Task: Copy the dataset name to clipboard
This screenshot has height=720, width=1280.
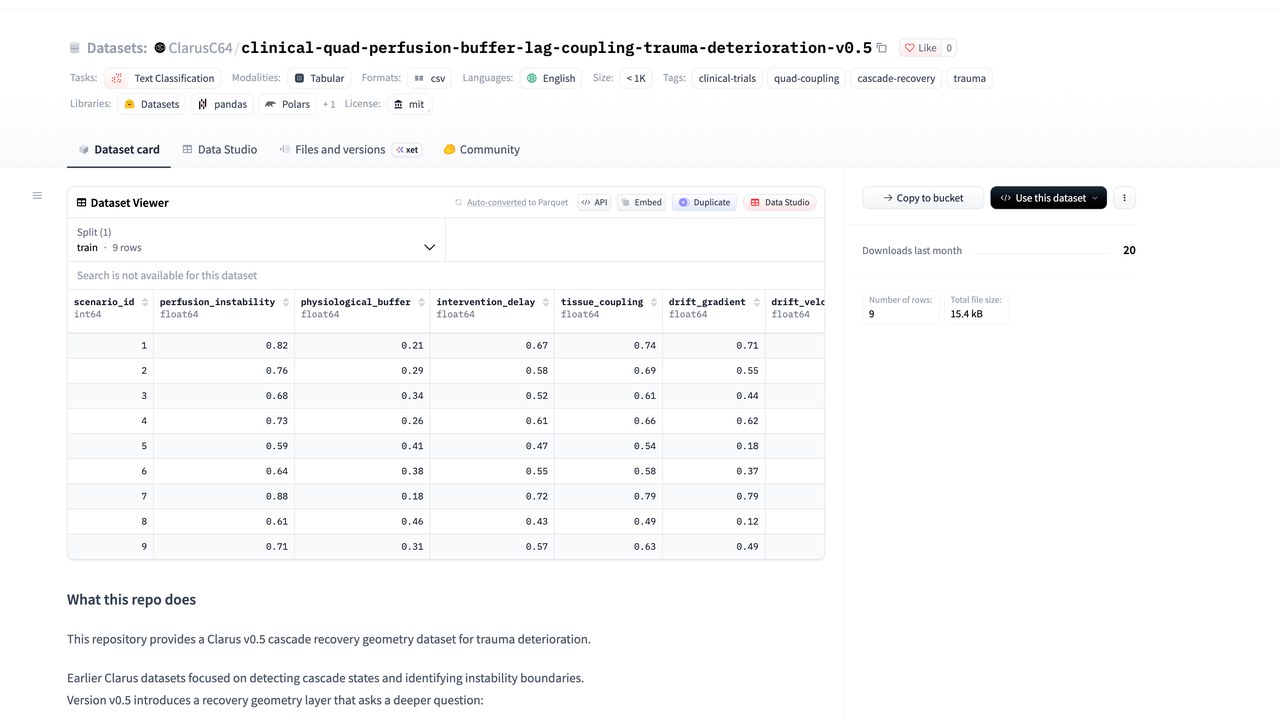Action: point(881,48)
